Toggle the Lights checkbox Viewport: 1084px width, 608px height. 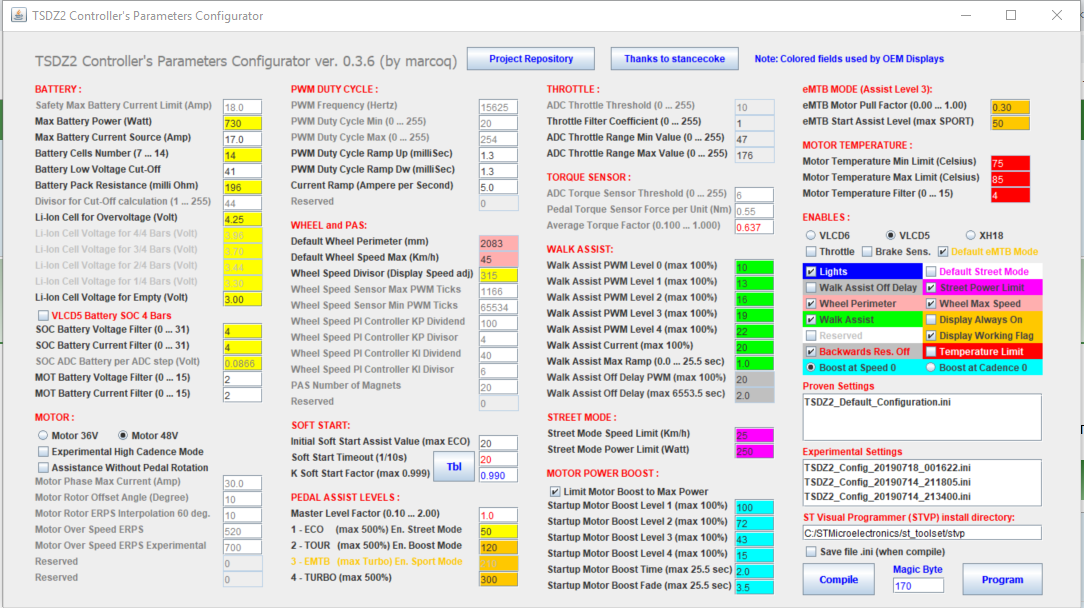811,272
